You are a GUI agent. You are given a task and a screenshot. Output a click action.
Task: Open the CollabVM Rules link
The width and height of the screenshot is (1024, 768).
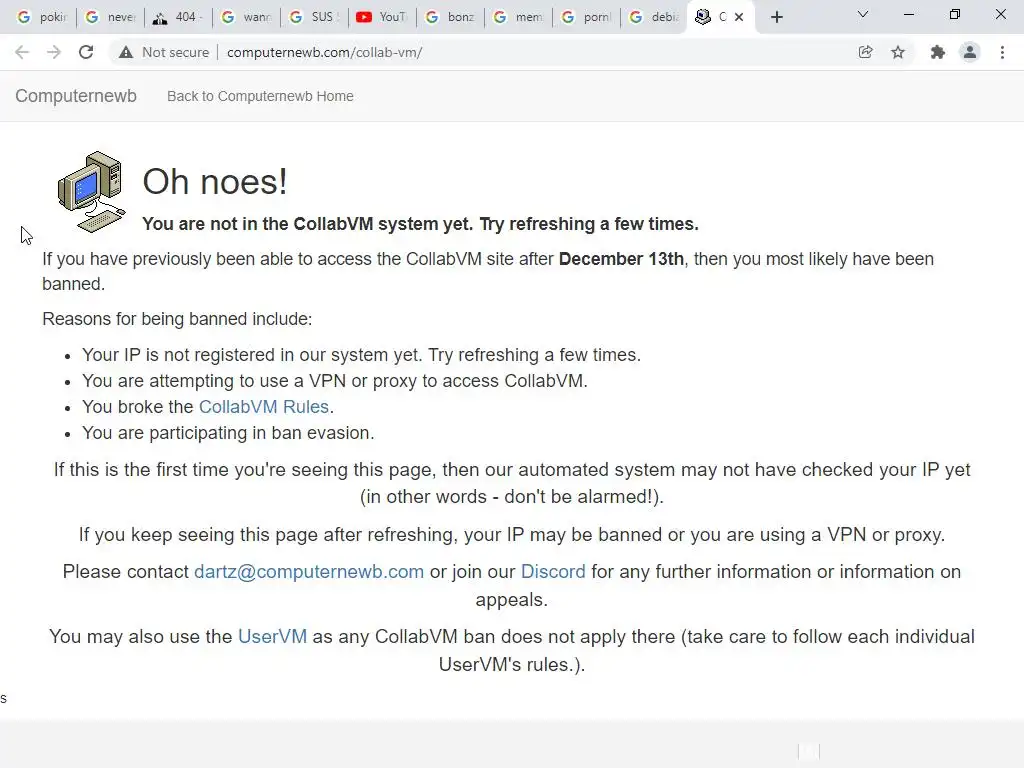point(263,407)
